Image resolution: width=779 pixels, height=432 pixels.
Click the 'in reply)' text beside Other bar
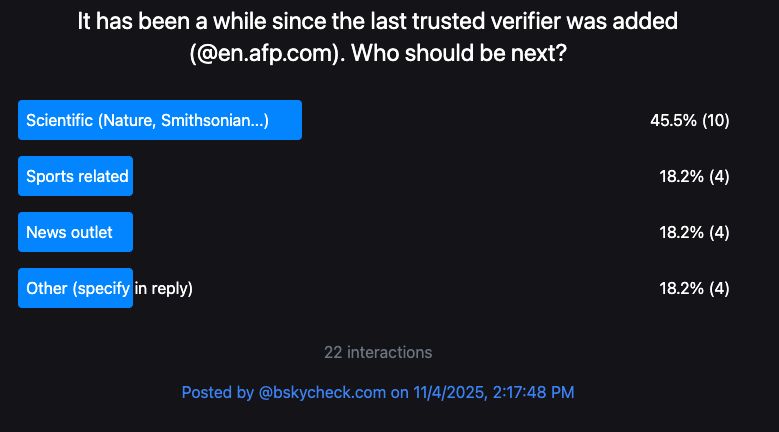pyautogui.click(x=163, y=288)
